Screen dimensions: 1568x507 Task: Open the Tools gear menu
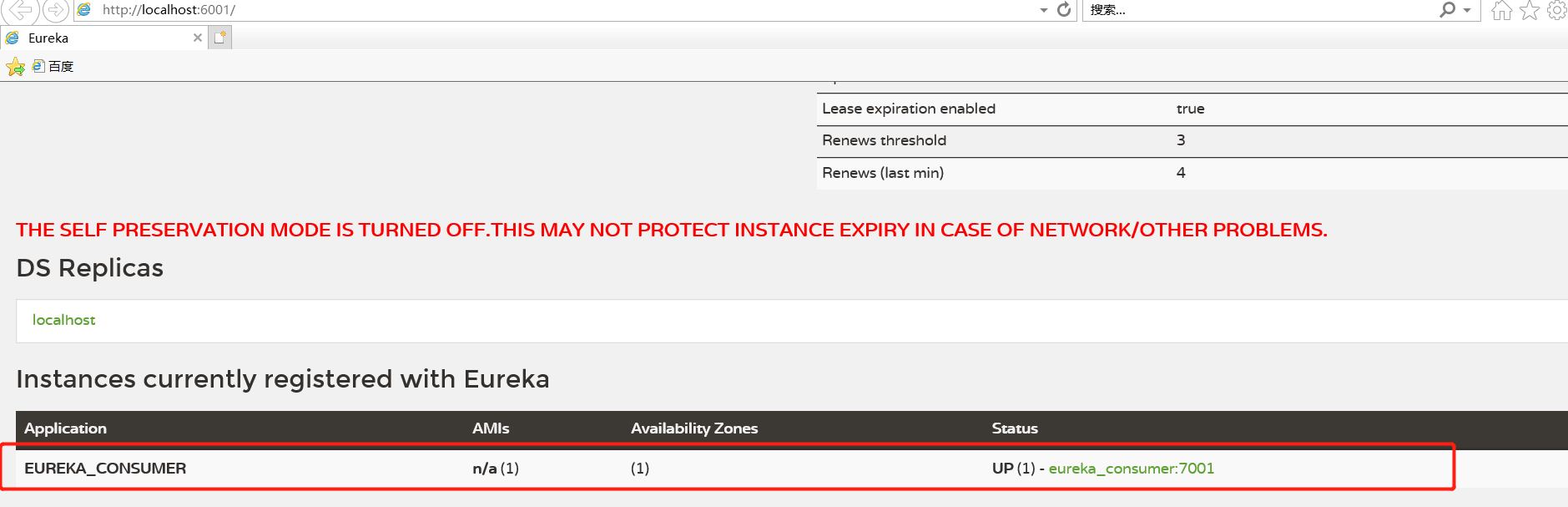[1556, 11]
